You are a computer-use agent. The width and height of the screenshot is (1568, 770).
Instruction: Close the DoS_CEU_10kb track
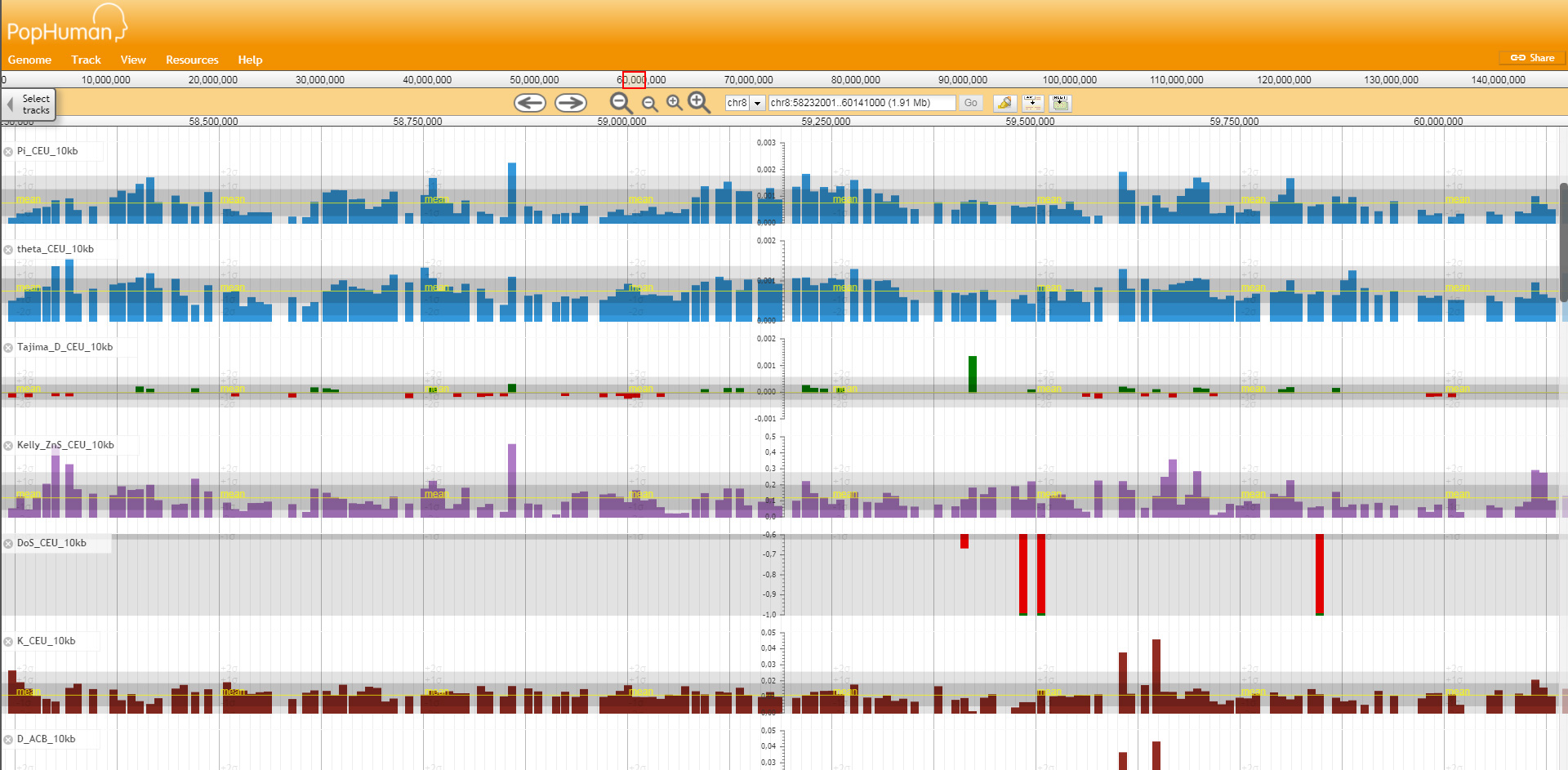(8, 544)
